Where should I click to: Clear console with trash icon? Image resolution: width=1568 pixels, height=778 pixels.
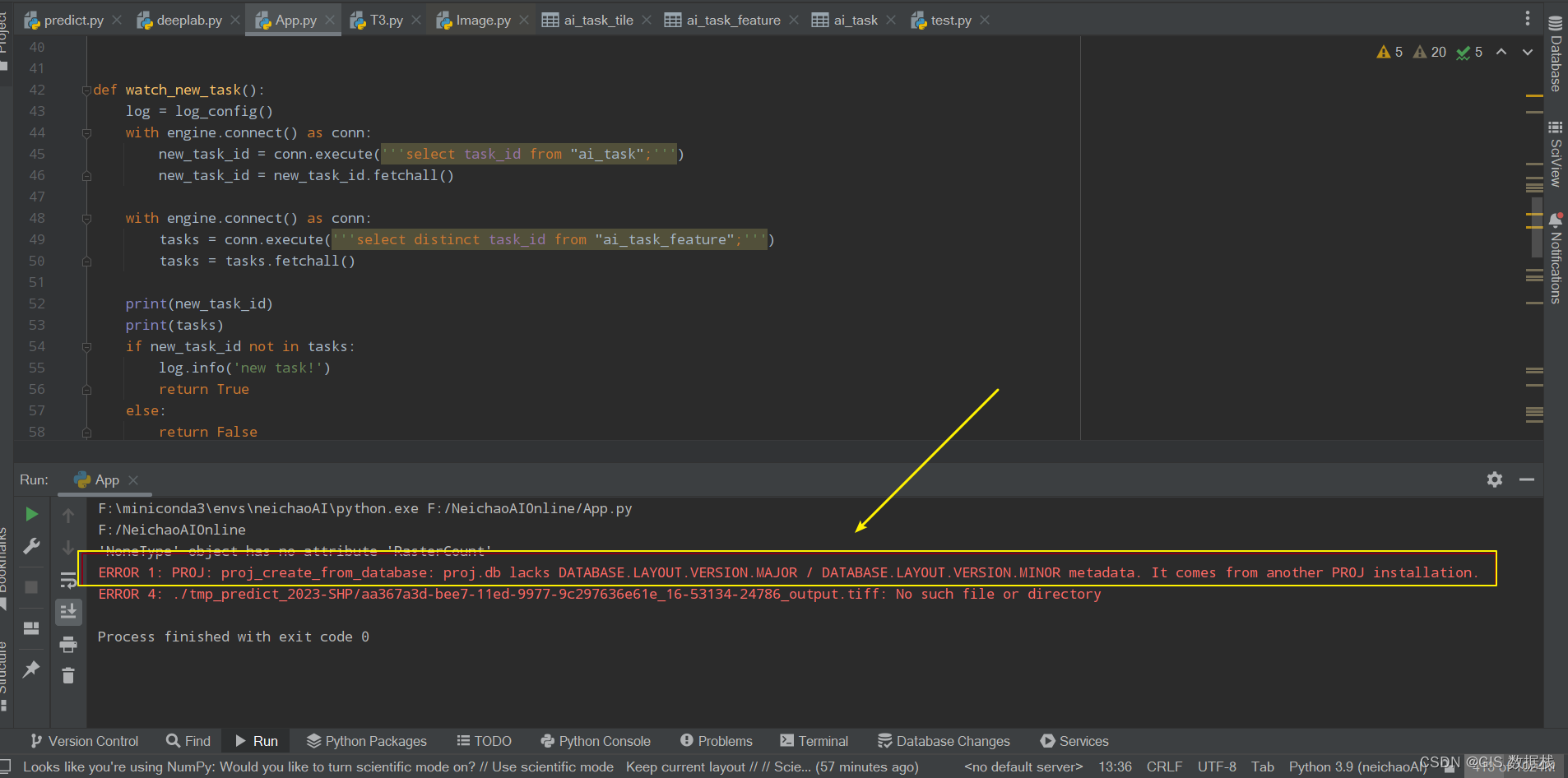(x=68, y=675)
